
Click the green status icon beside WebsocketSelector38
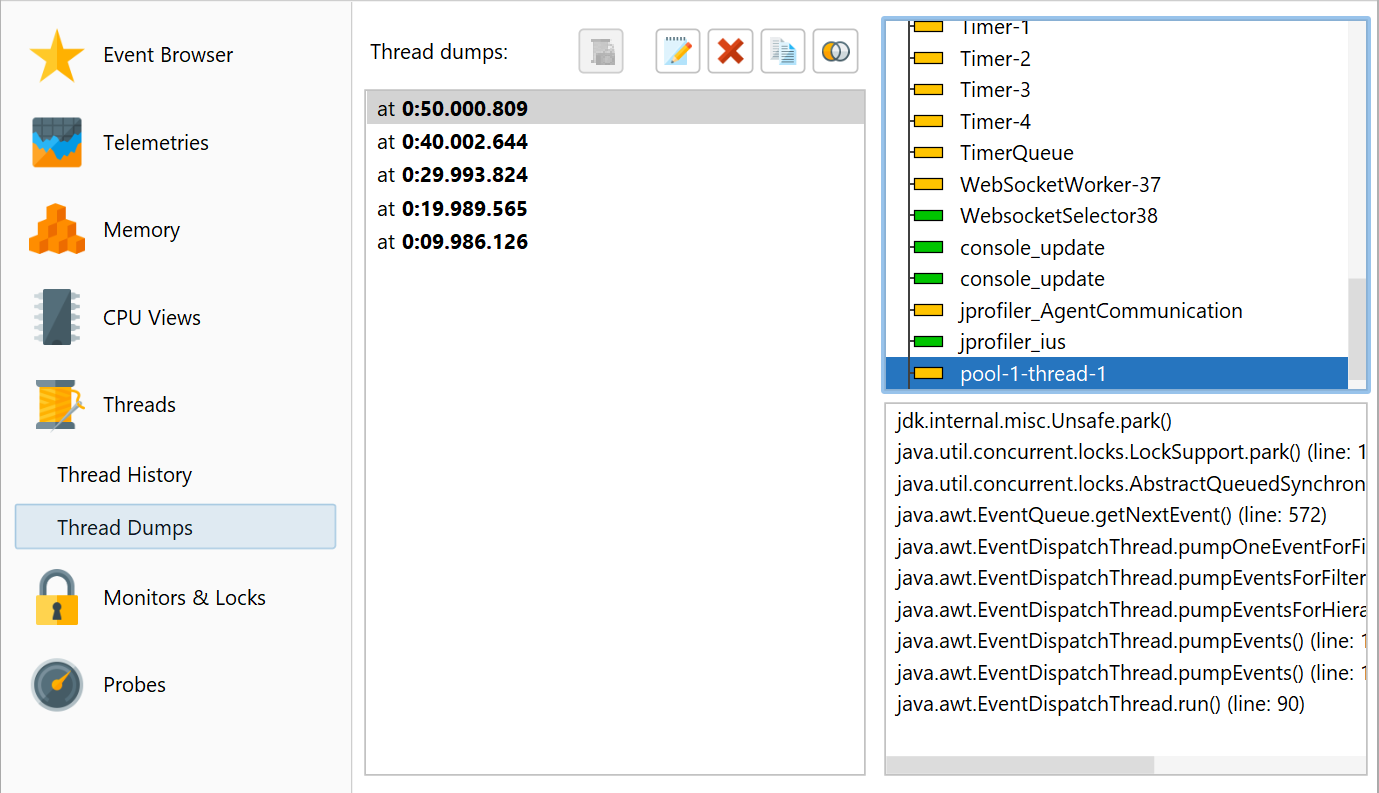pyautogui.click(x=929, y=217)
